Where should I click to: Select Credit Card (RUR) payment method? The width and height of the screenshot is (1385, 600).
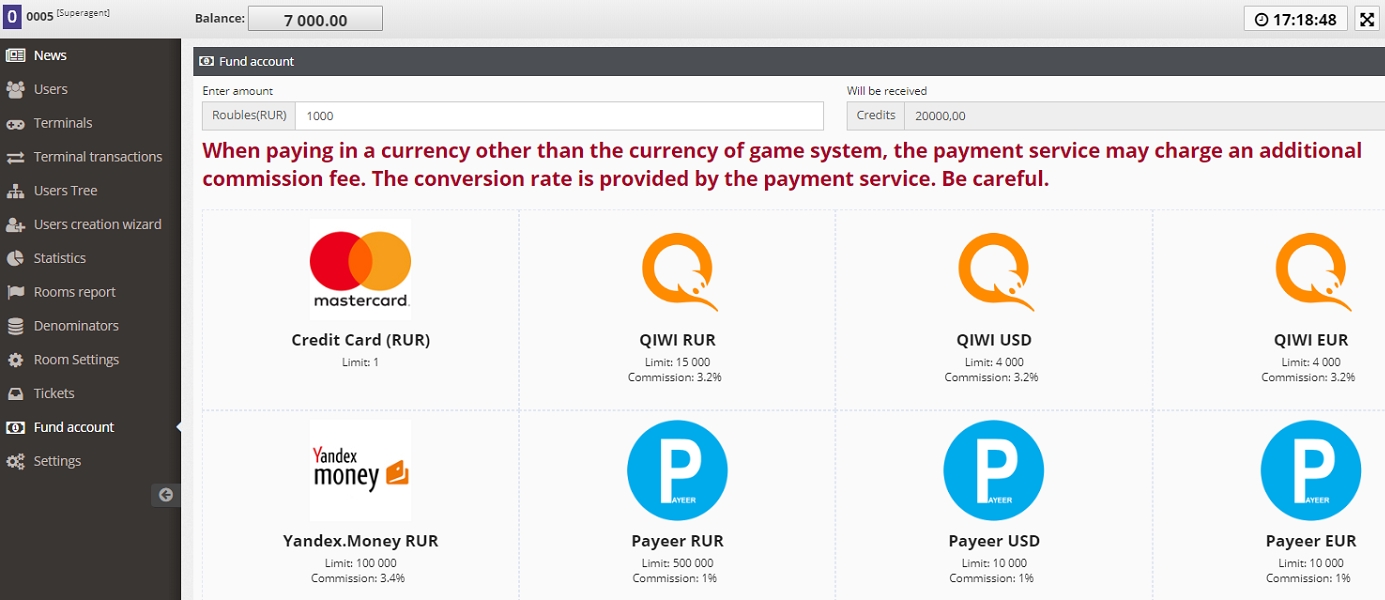pyautogui.click(x=360, y=300)
